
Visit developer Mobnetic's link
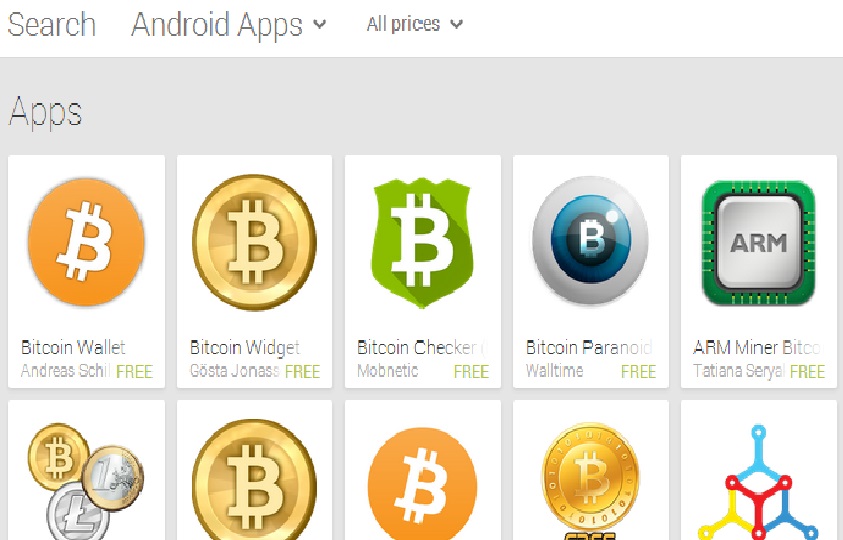point(388,371)
